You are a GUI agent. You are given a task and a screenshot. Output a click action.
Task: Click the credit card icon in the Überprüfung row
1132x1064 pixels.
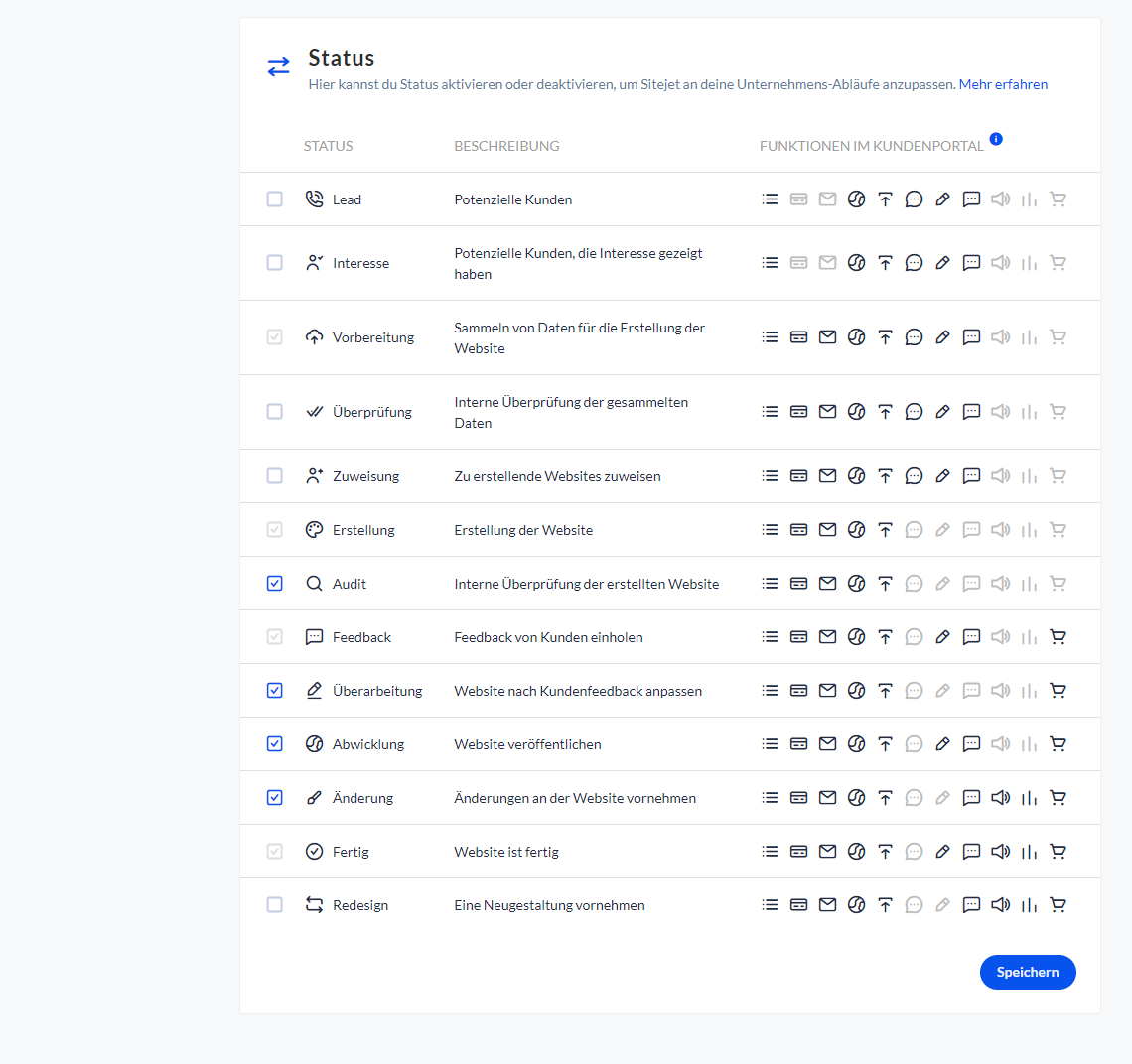(x=798, y=412)
